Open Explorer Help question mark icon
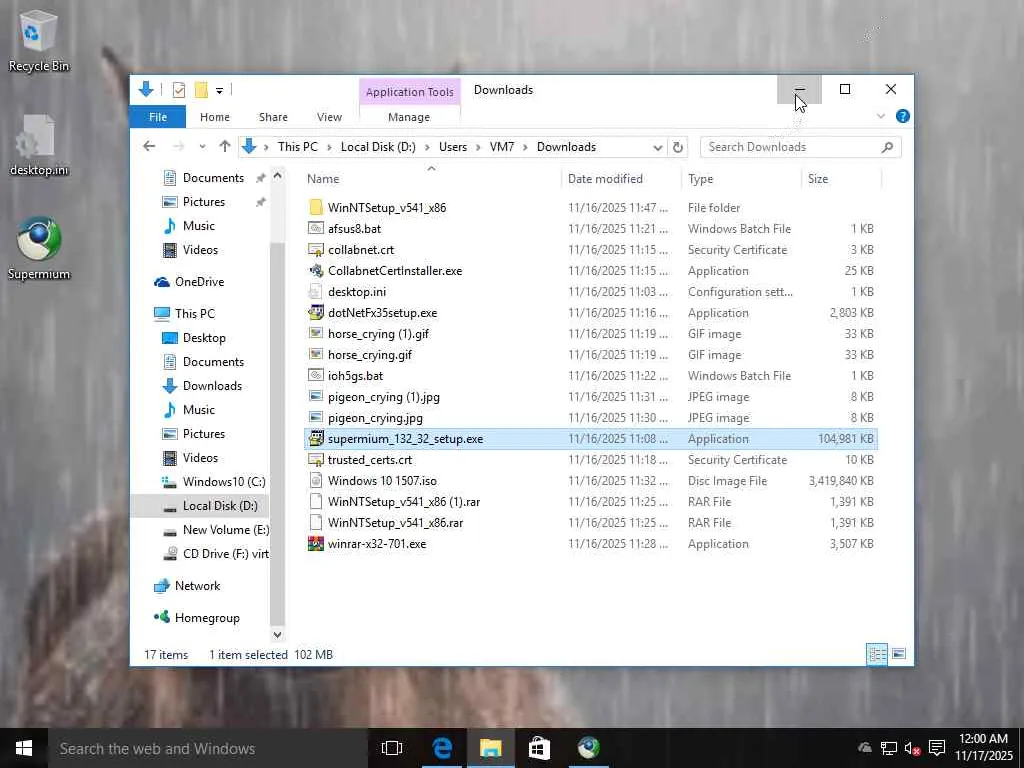1024x768 pixels. (x=903, y=116)
